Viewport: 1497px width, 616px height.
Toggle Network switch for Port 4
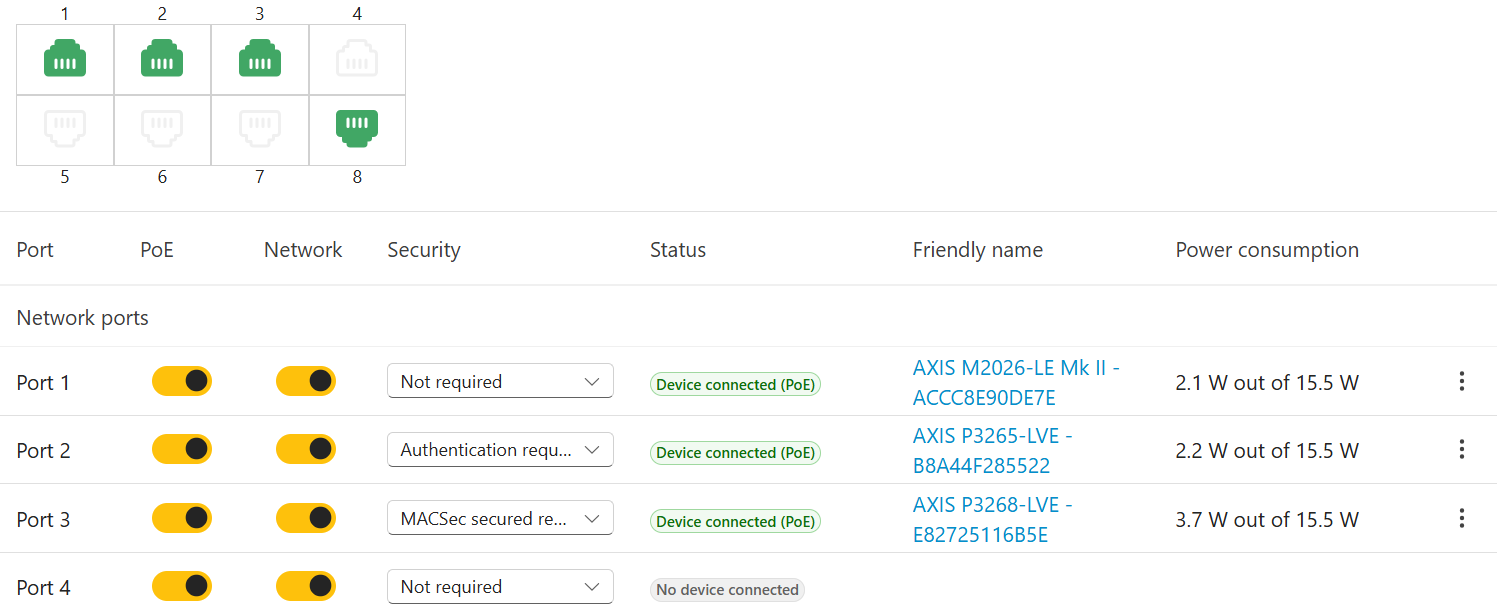306,586
